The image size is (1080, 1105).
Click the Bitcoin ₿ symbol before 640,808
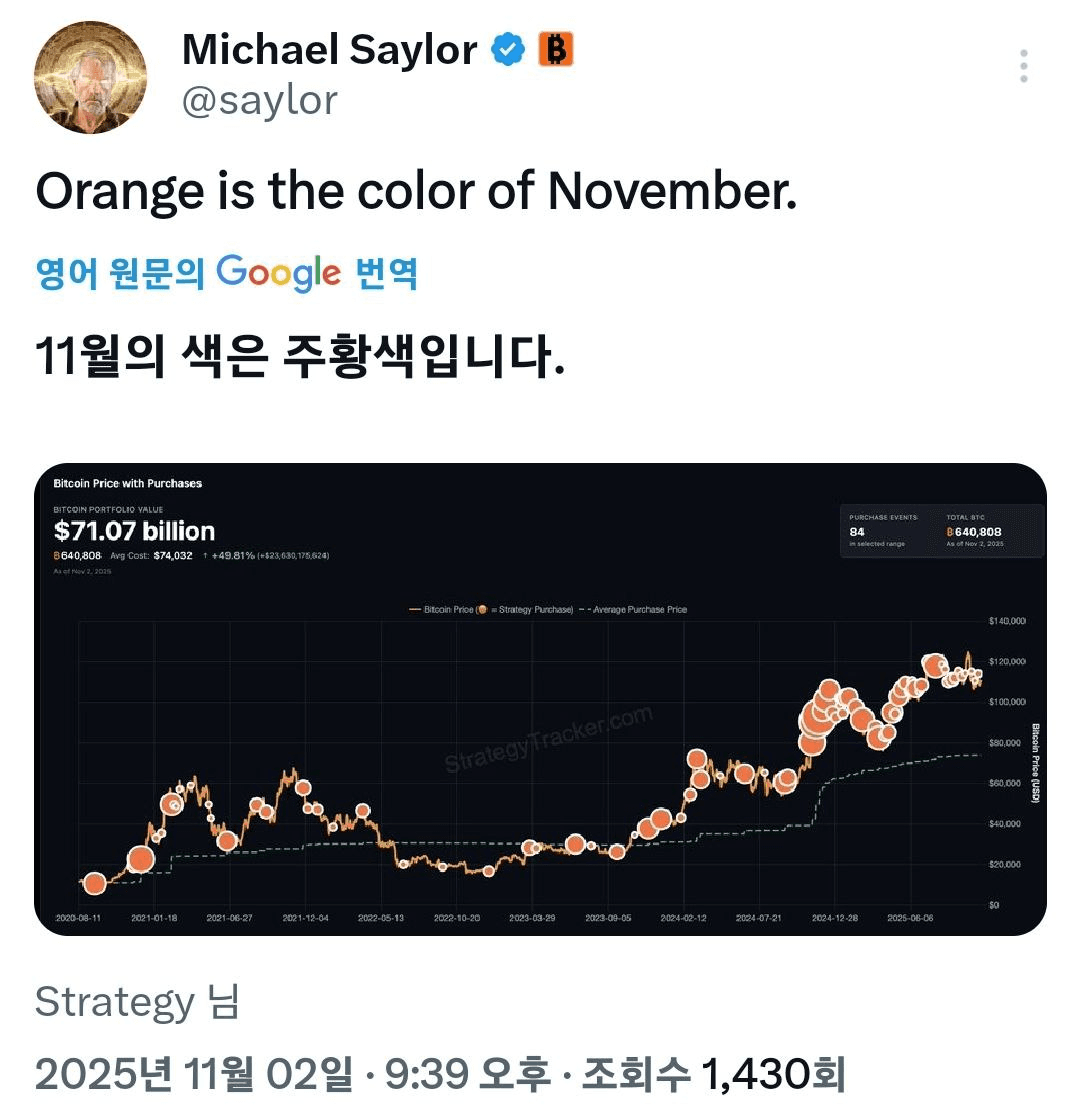pyautogui.click(x=56, y=554)
